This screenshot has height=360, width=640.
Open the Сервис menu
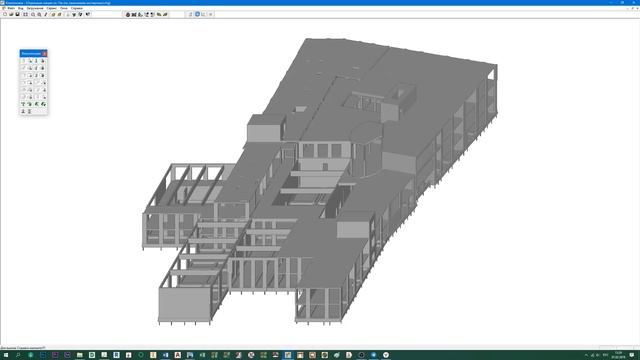(52, 8)
